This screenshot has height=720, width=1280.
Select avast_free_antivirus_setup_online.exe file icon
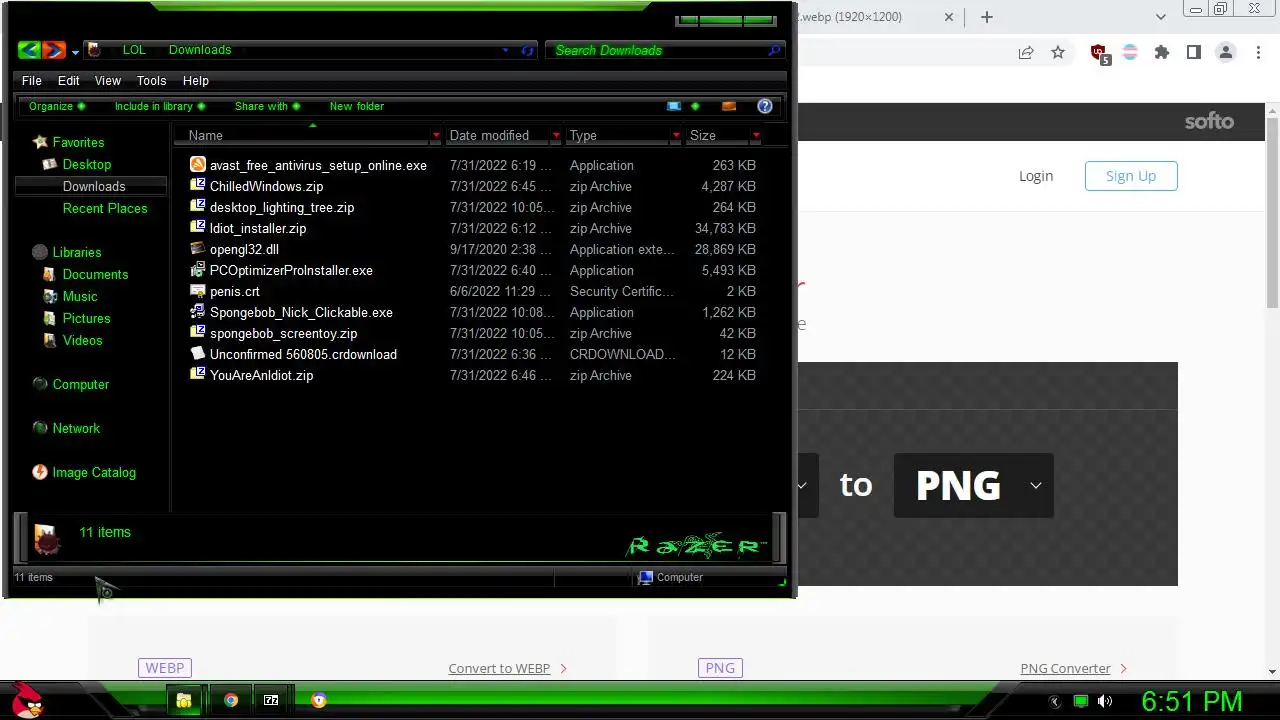pos(198,165)
